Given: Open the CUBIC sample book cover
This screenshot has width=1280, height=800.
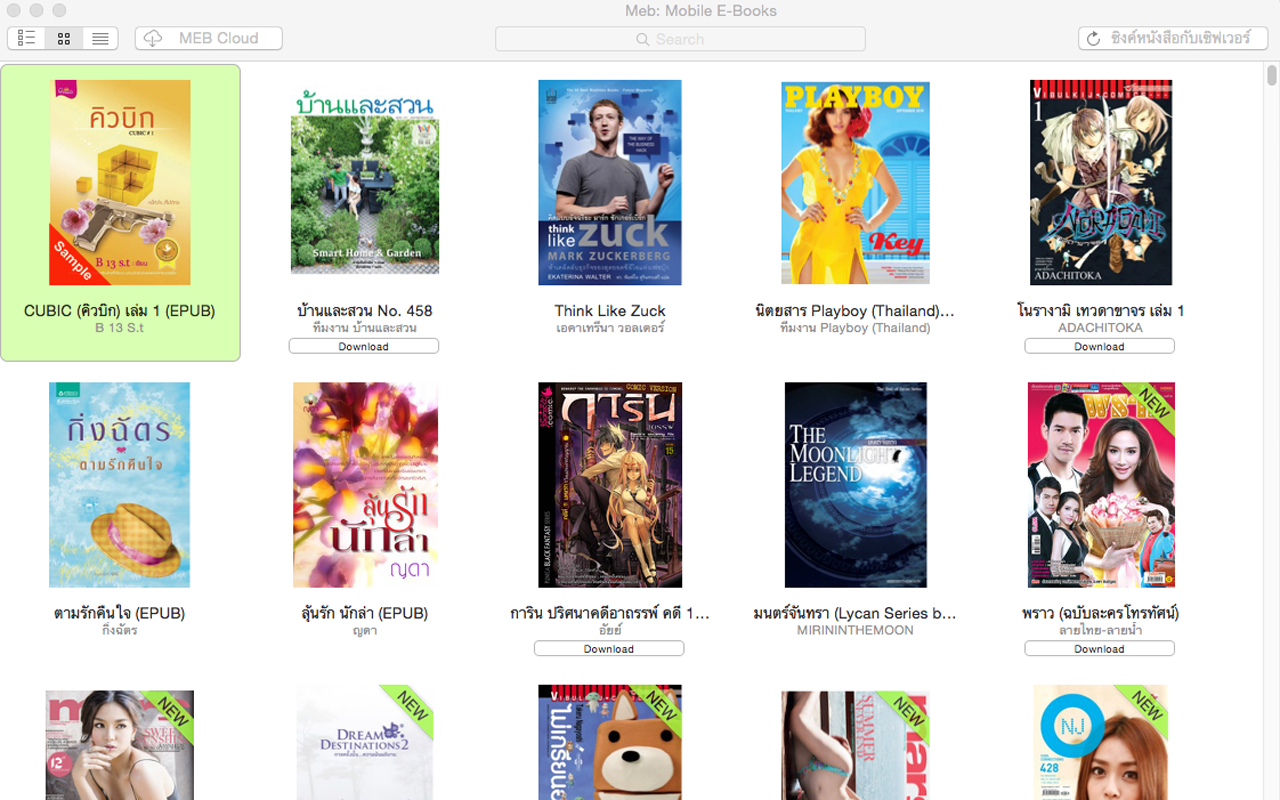Looking at the screenshot, I should 120,183.
